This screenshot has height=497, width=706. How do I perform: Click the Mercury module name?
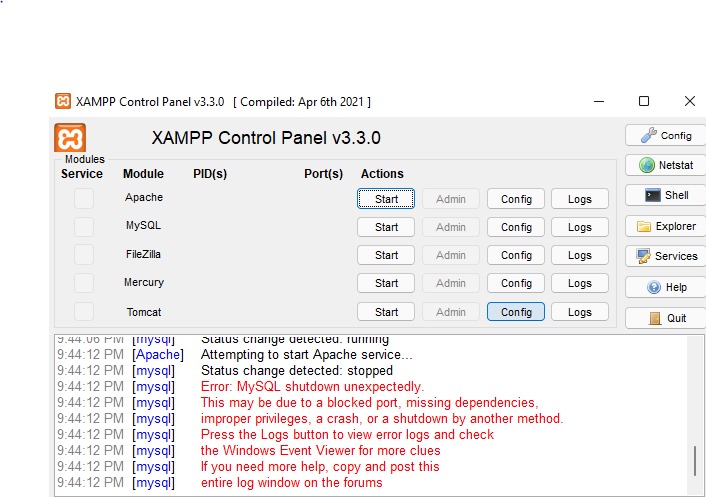pyautogui.click(x=144, y=282)
